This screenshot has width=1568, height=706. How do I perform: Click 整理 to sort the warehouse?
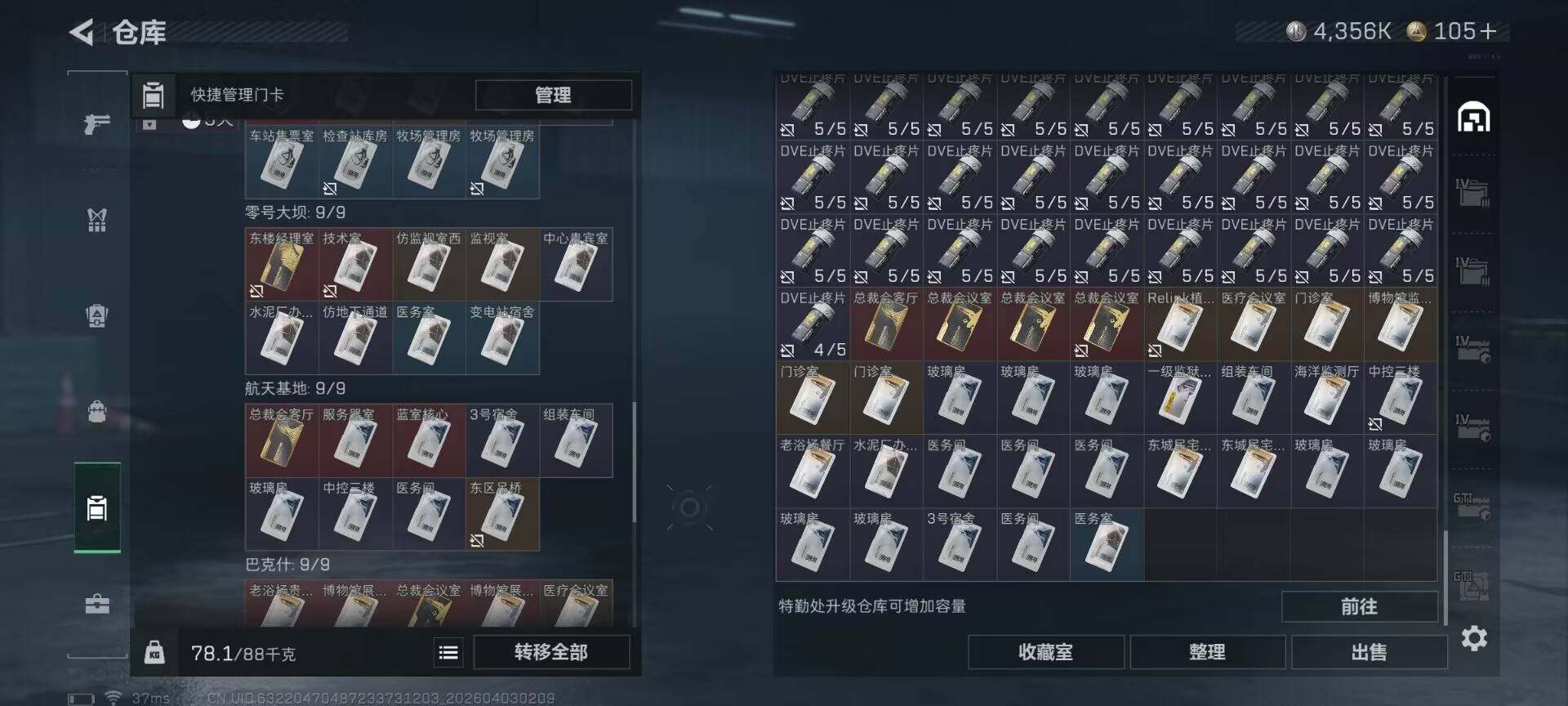point(1207,652)
